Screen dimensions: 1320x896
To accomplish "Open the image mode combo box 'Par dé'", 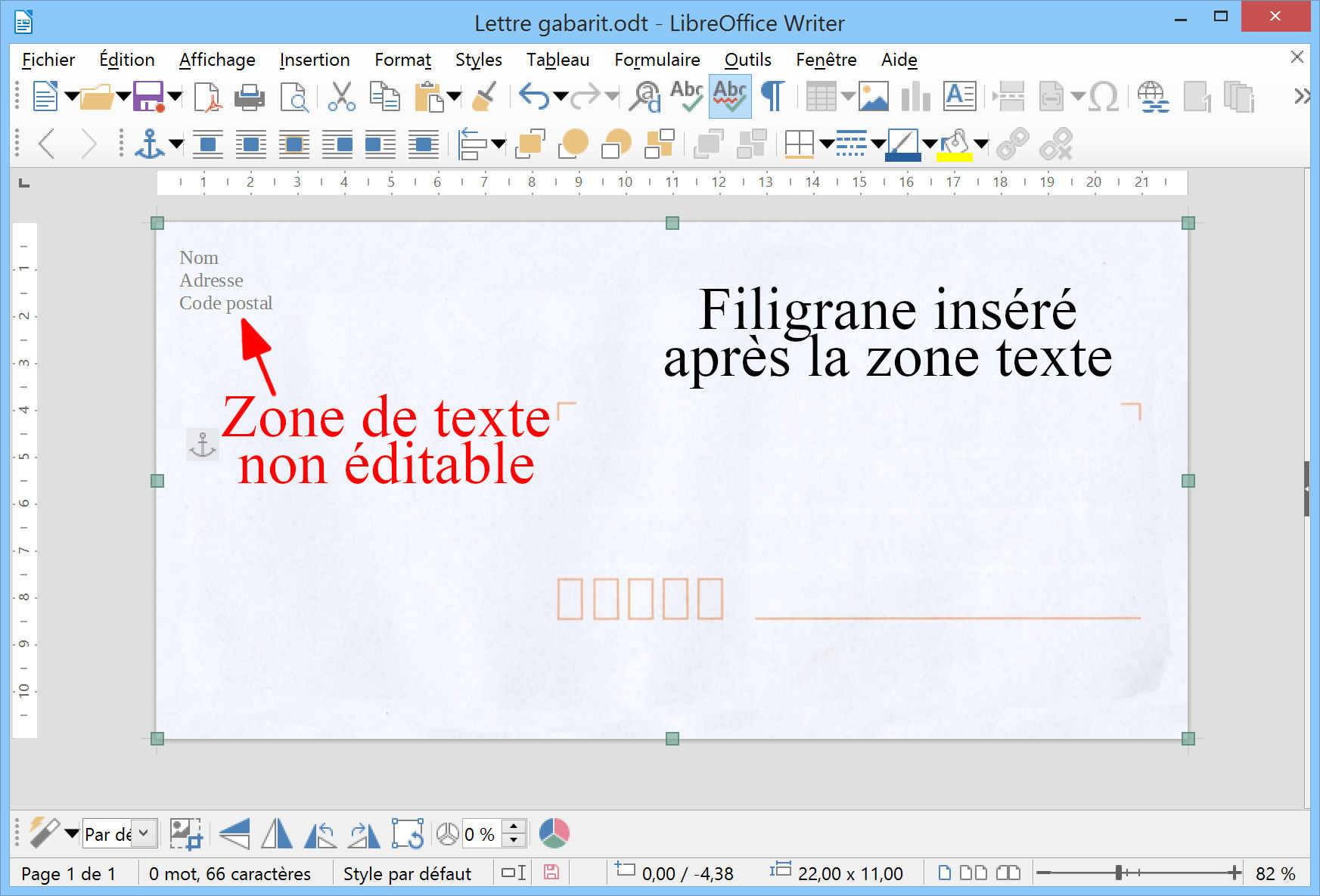I will tap(120, 834).
